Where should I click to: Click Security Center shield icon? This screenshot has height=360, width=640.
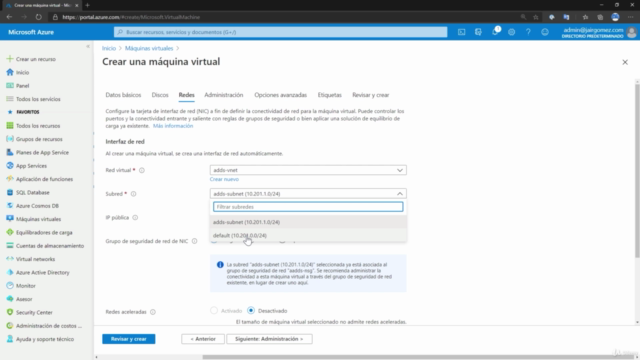coord(10,312)
